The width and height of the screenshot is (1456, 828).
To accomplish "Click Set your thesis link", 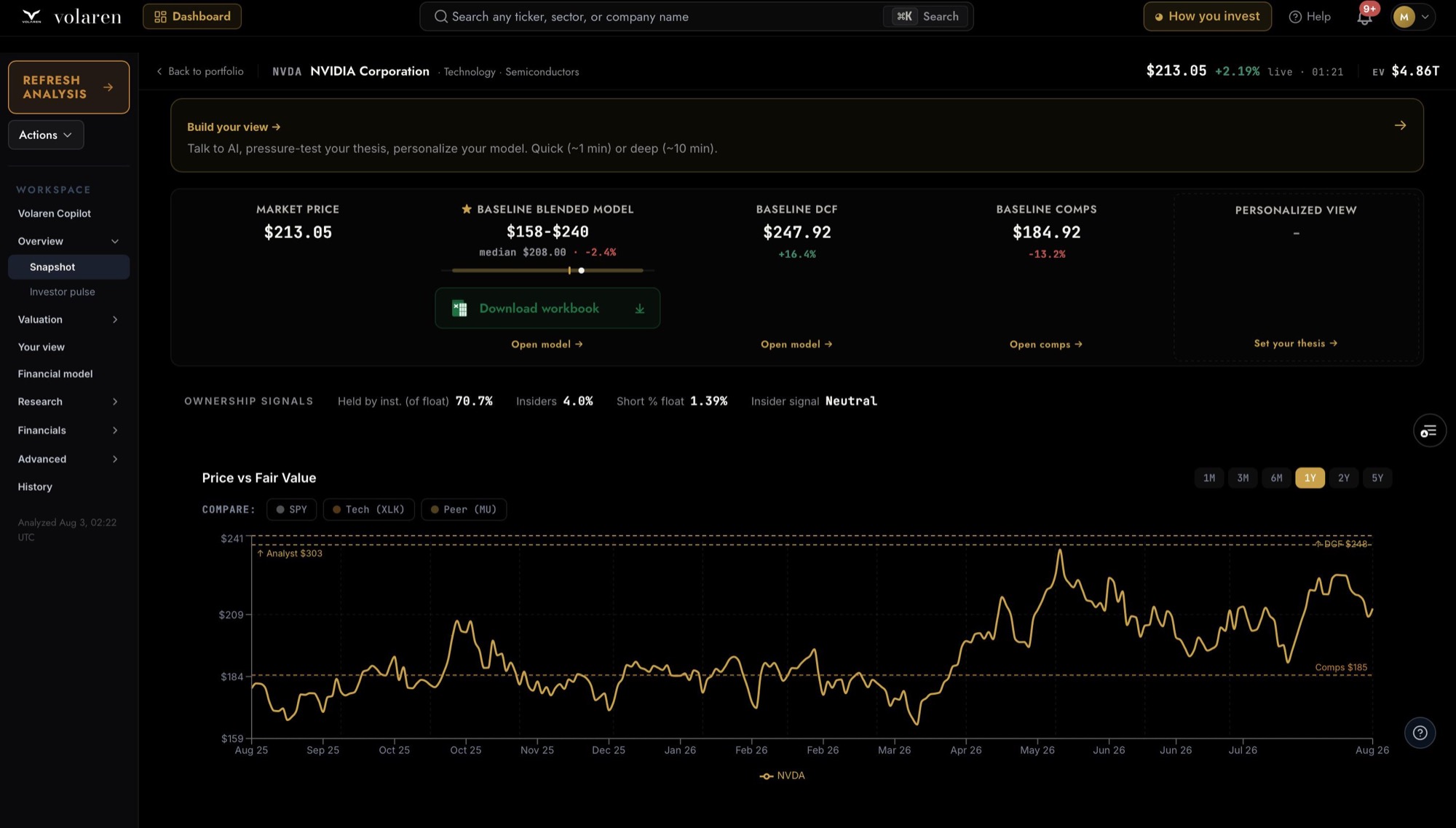I will pos(1296,343).
